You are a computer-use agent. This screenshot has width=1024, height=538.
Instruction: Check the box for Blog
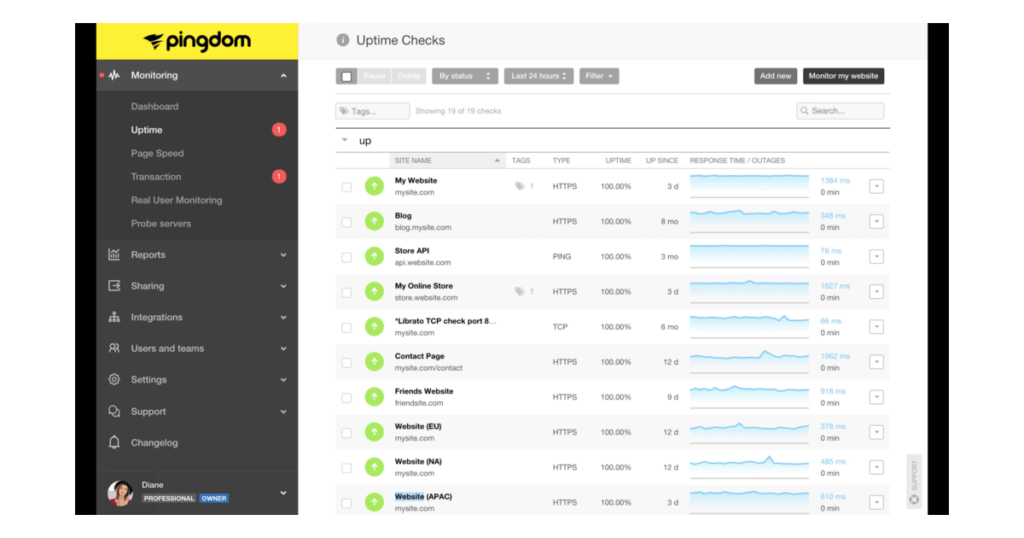(x=347, y=222)
